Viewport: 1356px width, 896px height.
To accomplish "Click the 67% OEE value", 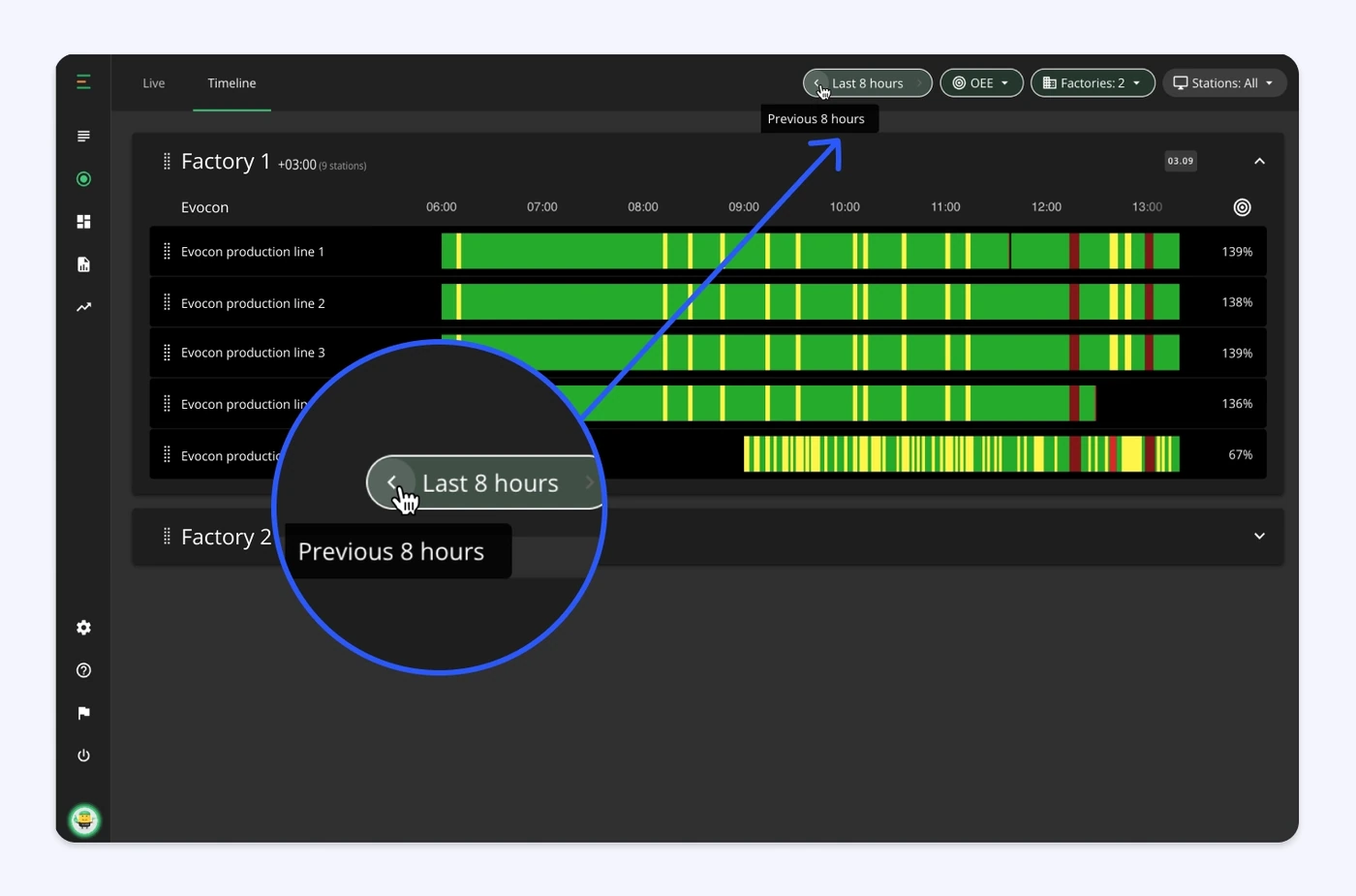I will [1241, 454].
